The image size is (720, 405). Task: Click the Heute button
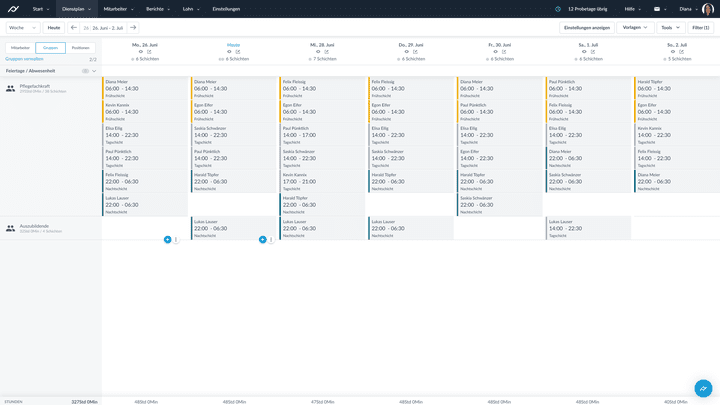pyautogui.click(x=54, y=28)
